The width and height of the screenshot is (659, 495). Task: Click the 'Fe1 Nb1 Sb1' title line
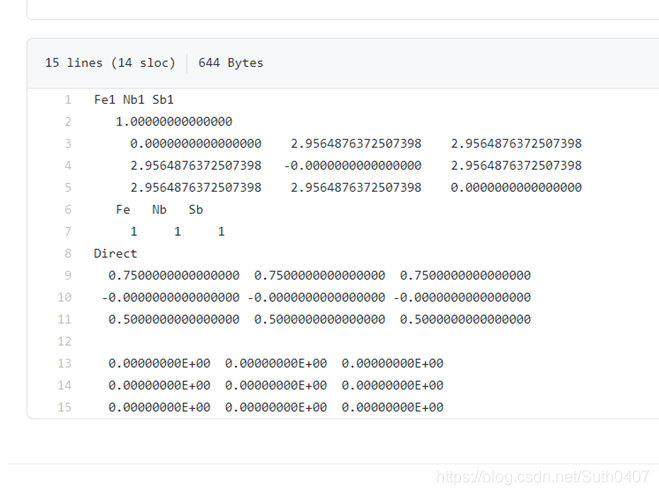[x=134, y=100]
